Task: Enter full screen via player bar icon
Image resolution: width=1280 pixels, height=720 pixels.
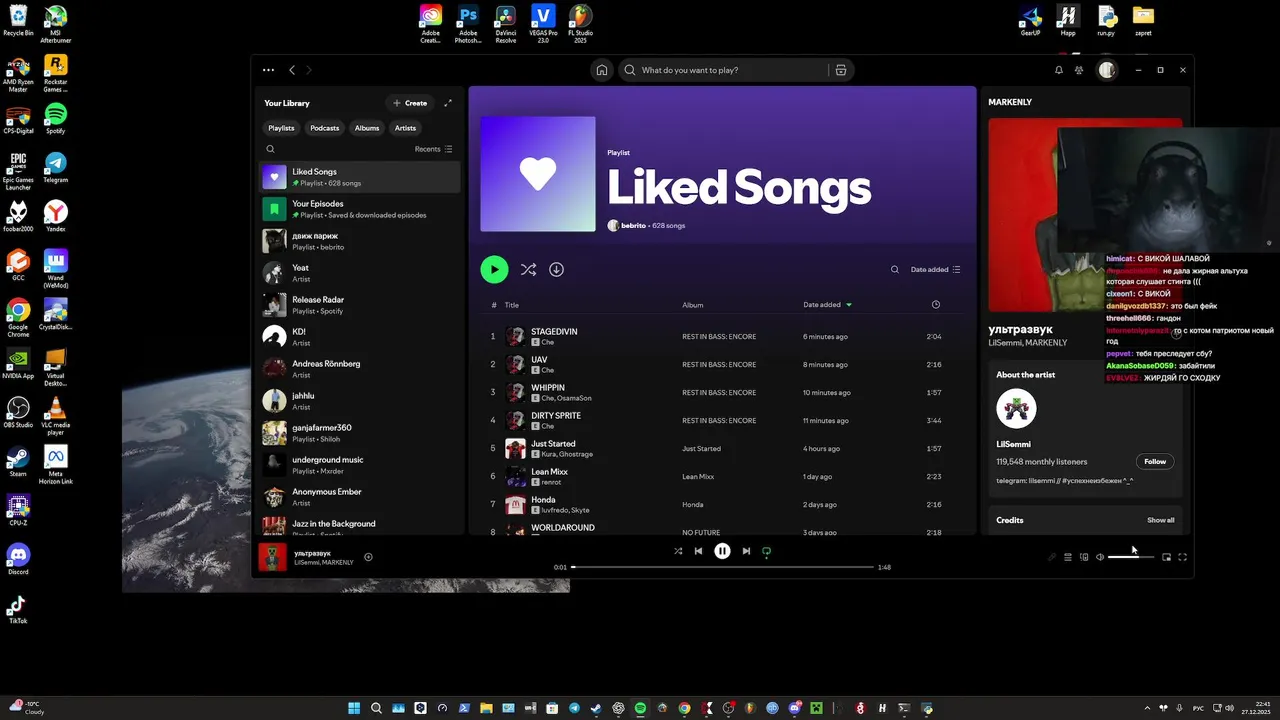Action: pos(1183,557)
